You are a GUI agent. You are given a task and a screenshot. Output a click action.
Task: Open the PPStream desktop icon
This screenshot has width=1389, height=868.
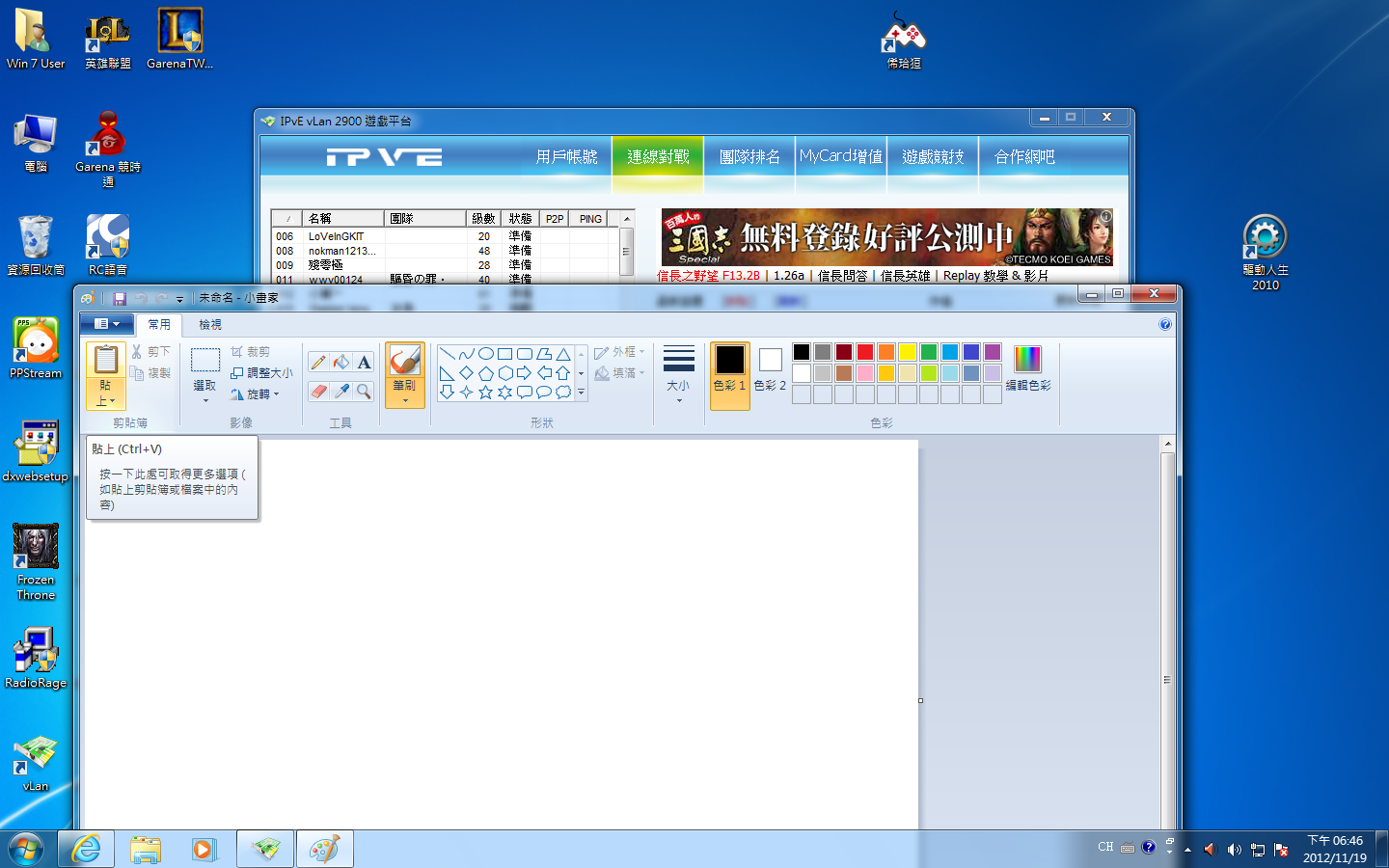point(36,348)
